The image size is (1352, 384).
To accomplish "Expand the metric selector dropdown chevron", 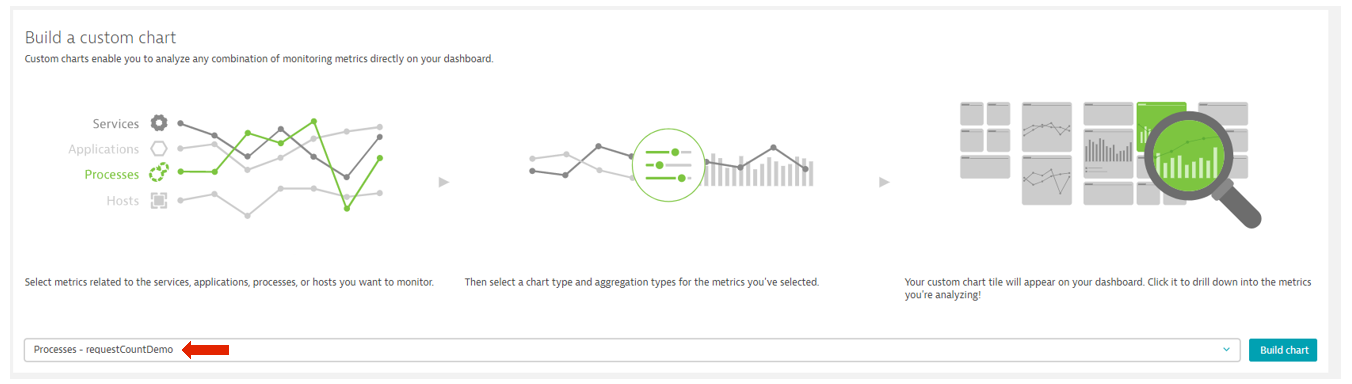I will (x=1226, y=350).
